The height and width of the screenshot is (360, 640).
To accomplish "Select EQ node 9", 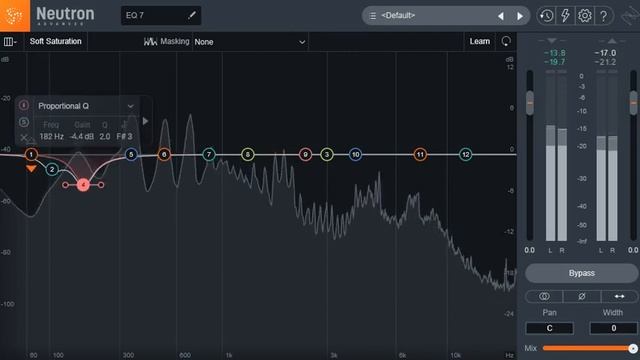I will point(305,154).
